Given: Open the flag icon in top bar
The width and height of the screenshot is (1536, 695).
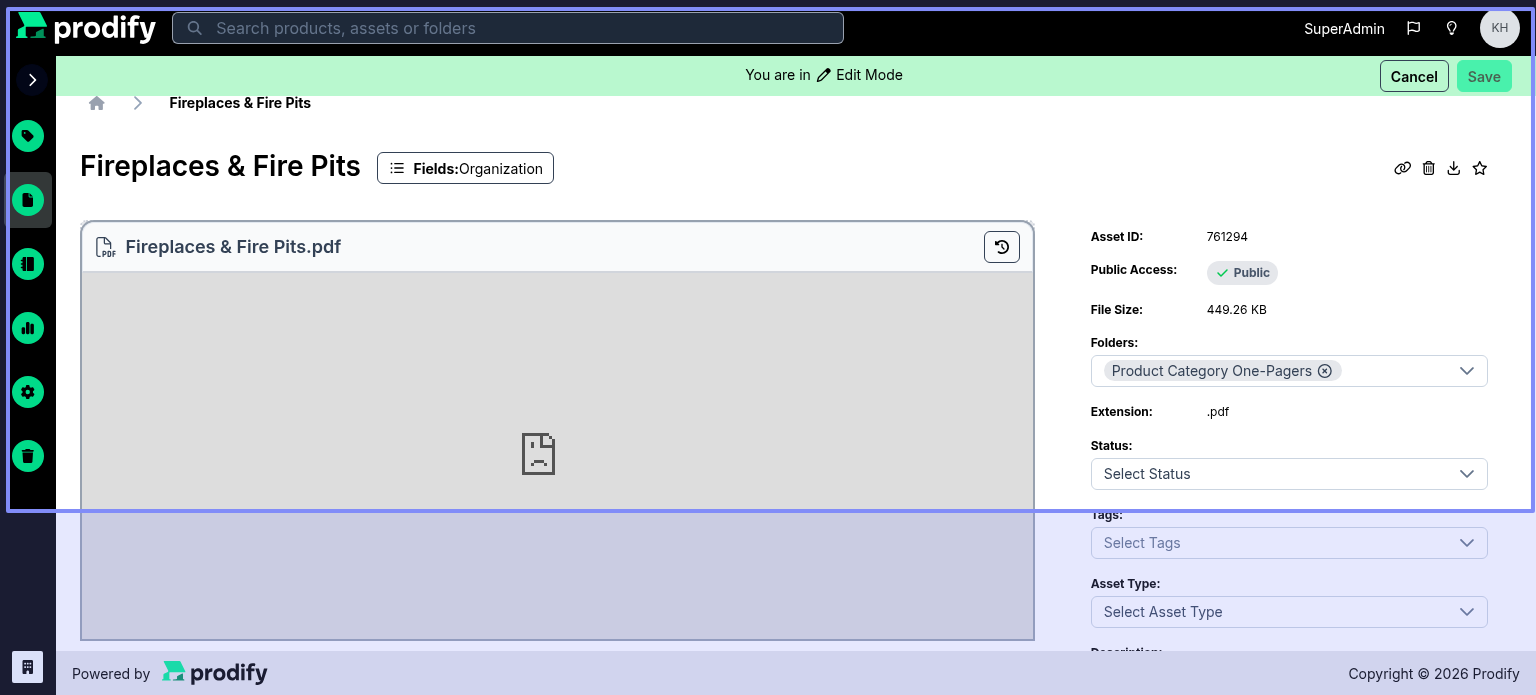Looking at the screenshot, I should [x=1413, y=28].
